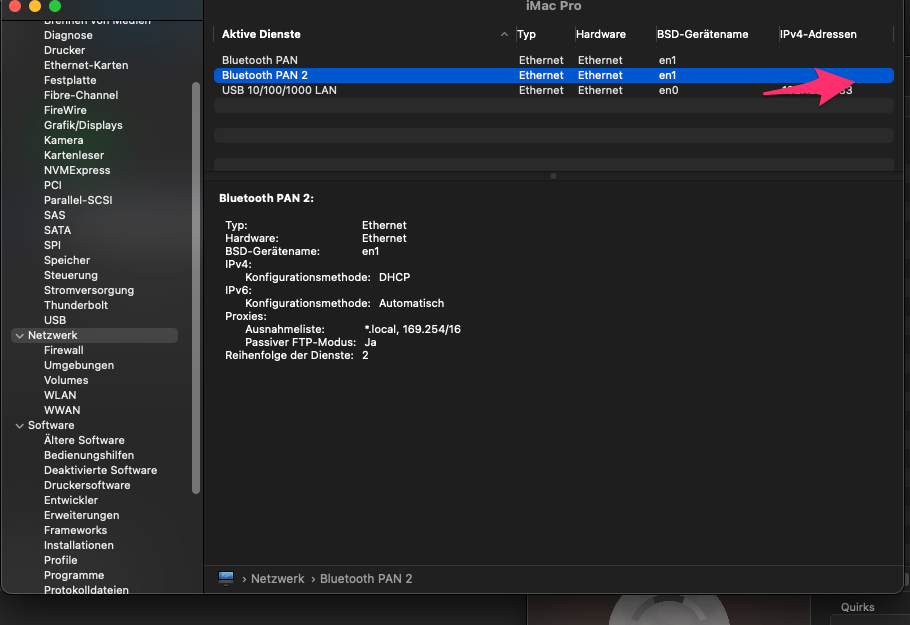Open Erweiterungen under Software
Image resolution: width=910 pixels, height=625 pixels.
click(81, 515)
